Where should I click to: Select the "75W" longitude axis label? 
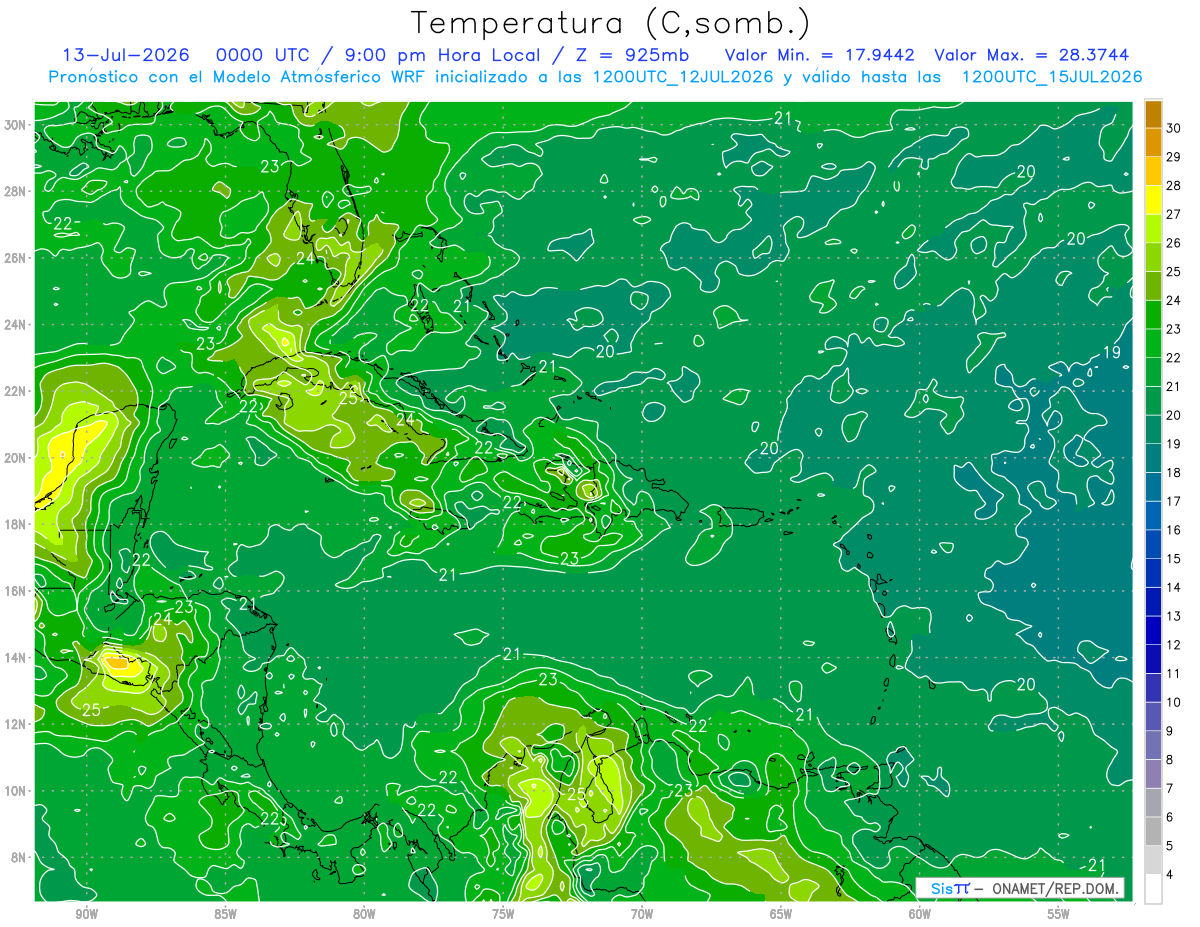503,914
